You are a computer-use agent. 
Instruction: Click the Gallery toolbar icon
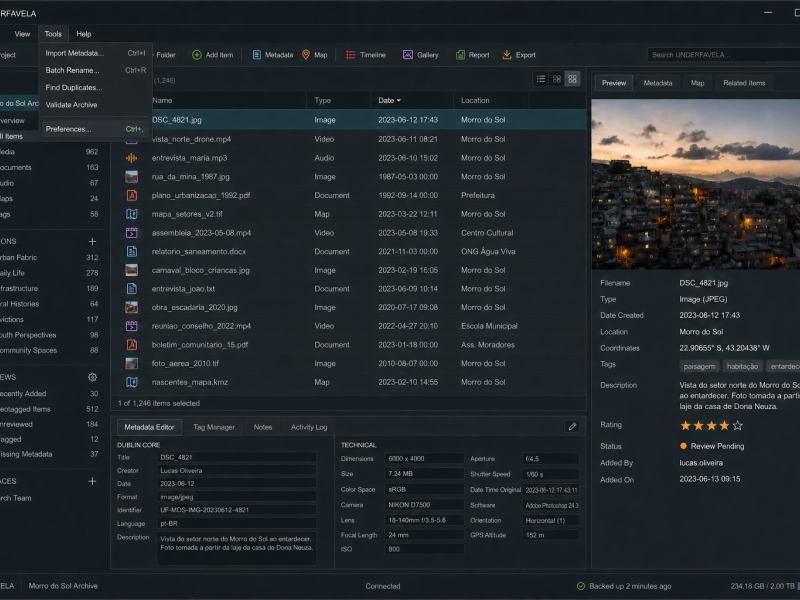[408, 55]
